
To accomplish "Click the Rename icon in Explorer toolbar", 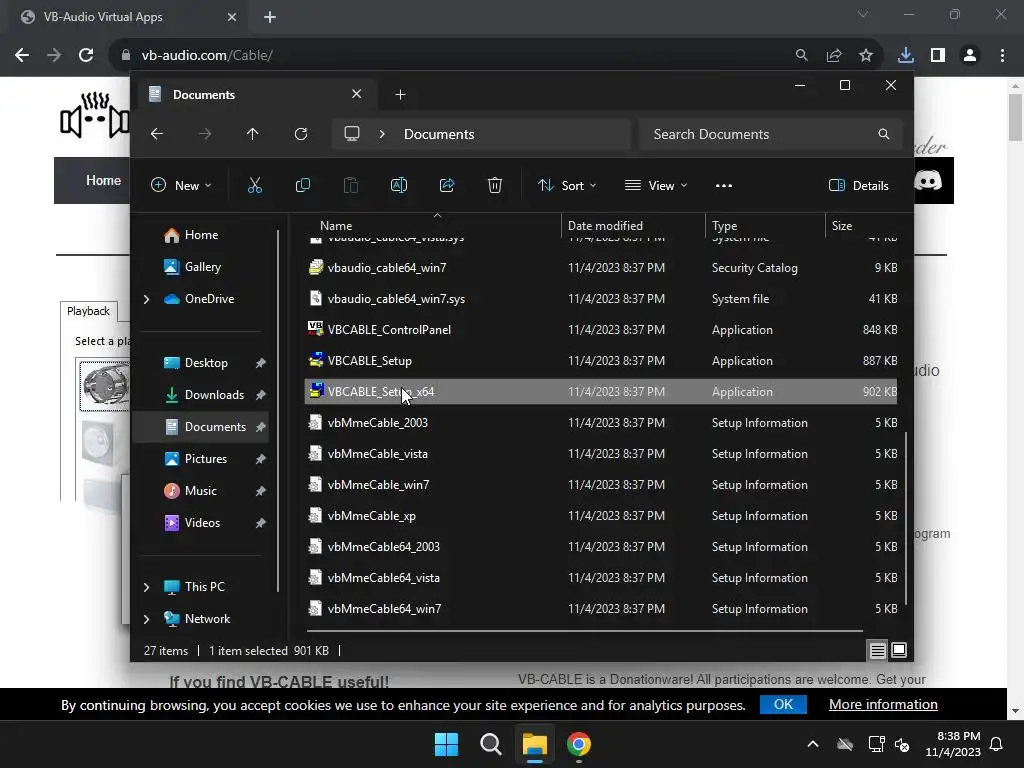I will [399, 185].
